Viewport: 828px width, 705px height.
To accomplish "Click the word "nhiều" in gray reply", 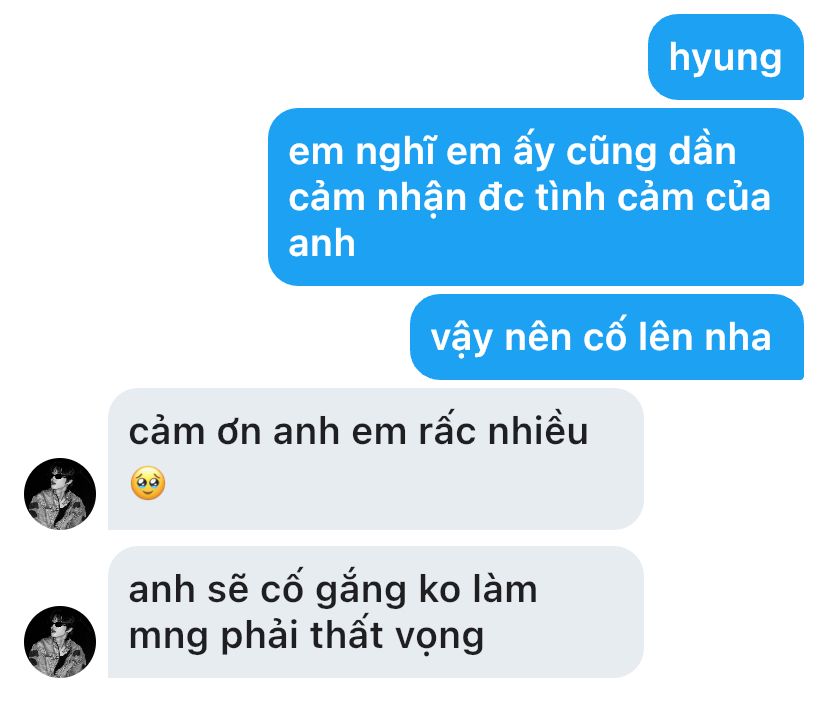I will click(x=538, y=431).
